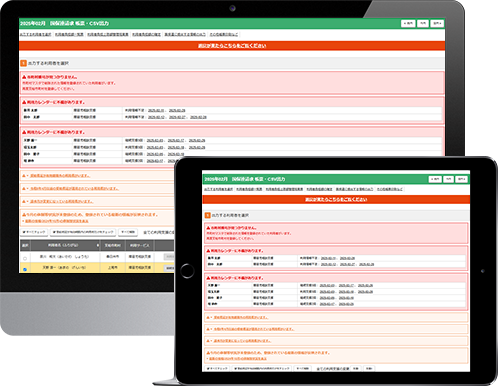
Task: Click the warning icon in monitor's fourth orange notice
Action: [24, 215]
